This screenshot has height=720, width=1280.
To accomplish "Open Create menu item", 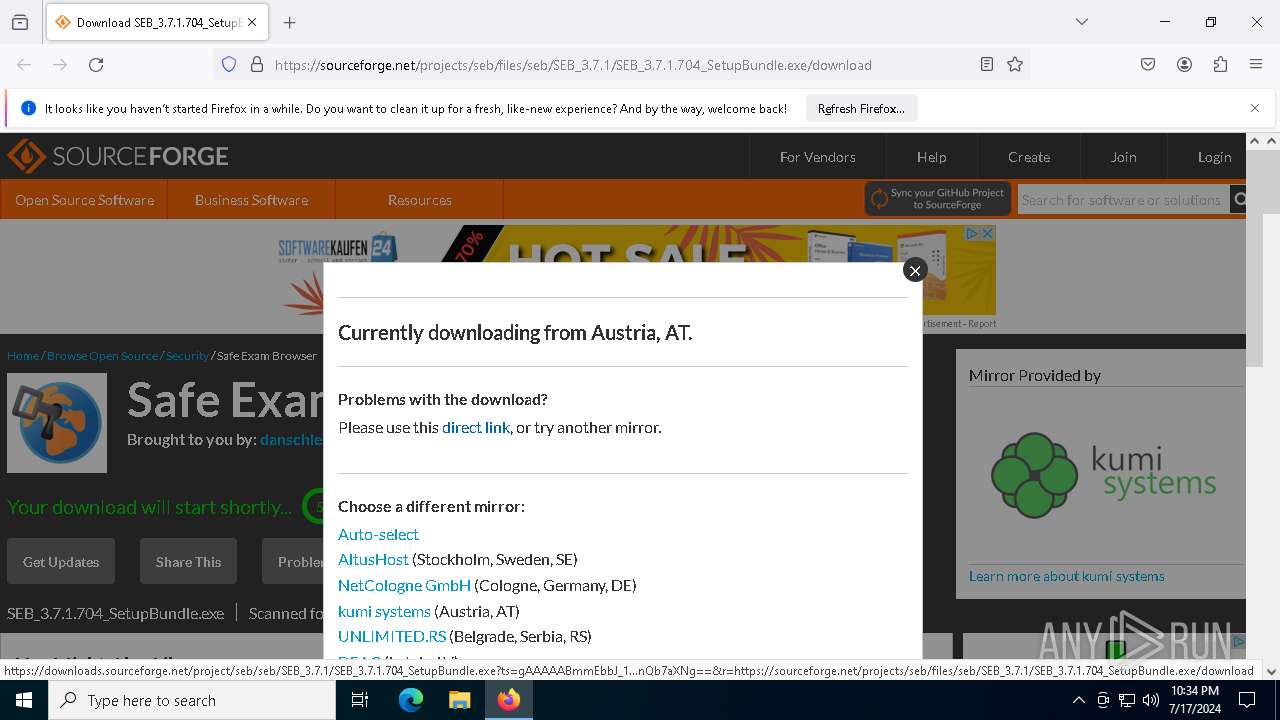I will tap(1029, 157).
